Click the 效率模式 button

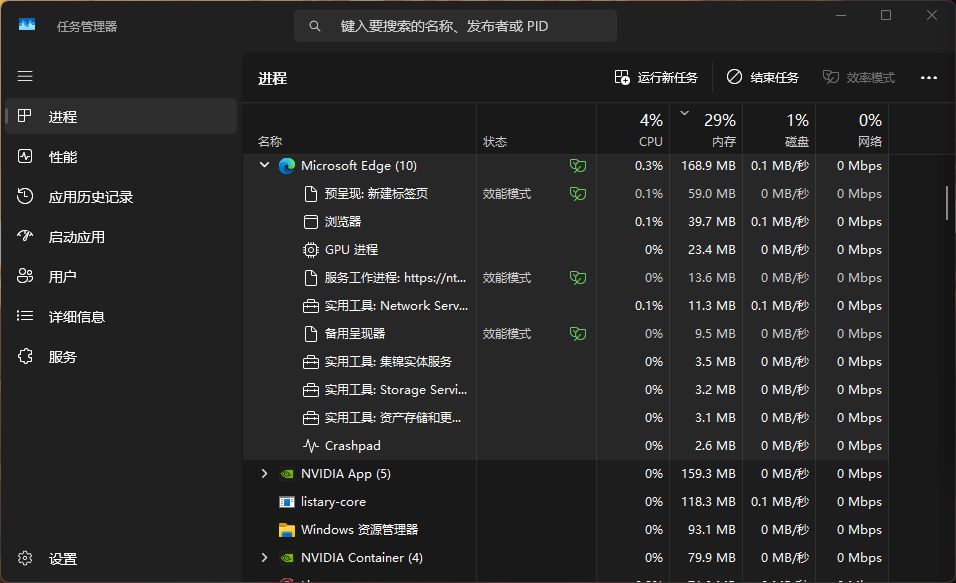pos(858,77)
